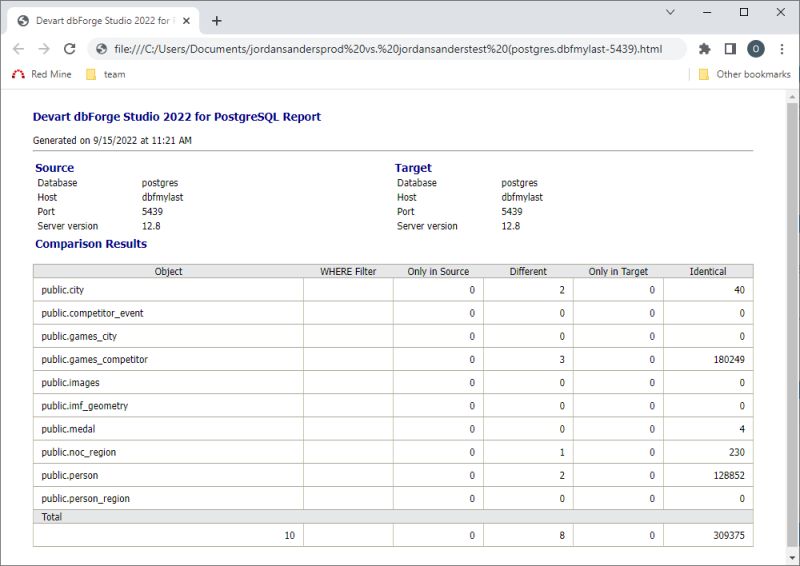Image resolution: width=800 pixels, height=566 pixels.
Task: Click the browser forward arrow
Action: tap(44, 49)
